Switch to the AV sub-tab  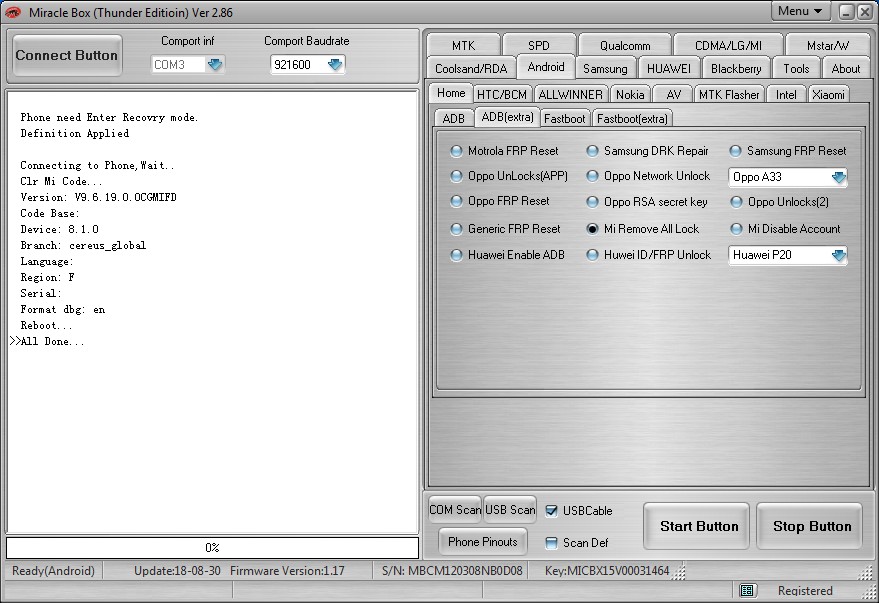click(673, 95)
